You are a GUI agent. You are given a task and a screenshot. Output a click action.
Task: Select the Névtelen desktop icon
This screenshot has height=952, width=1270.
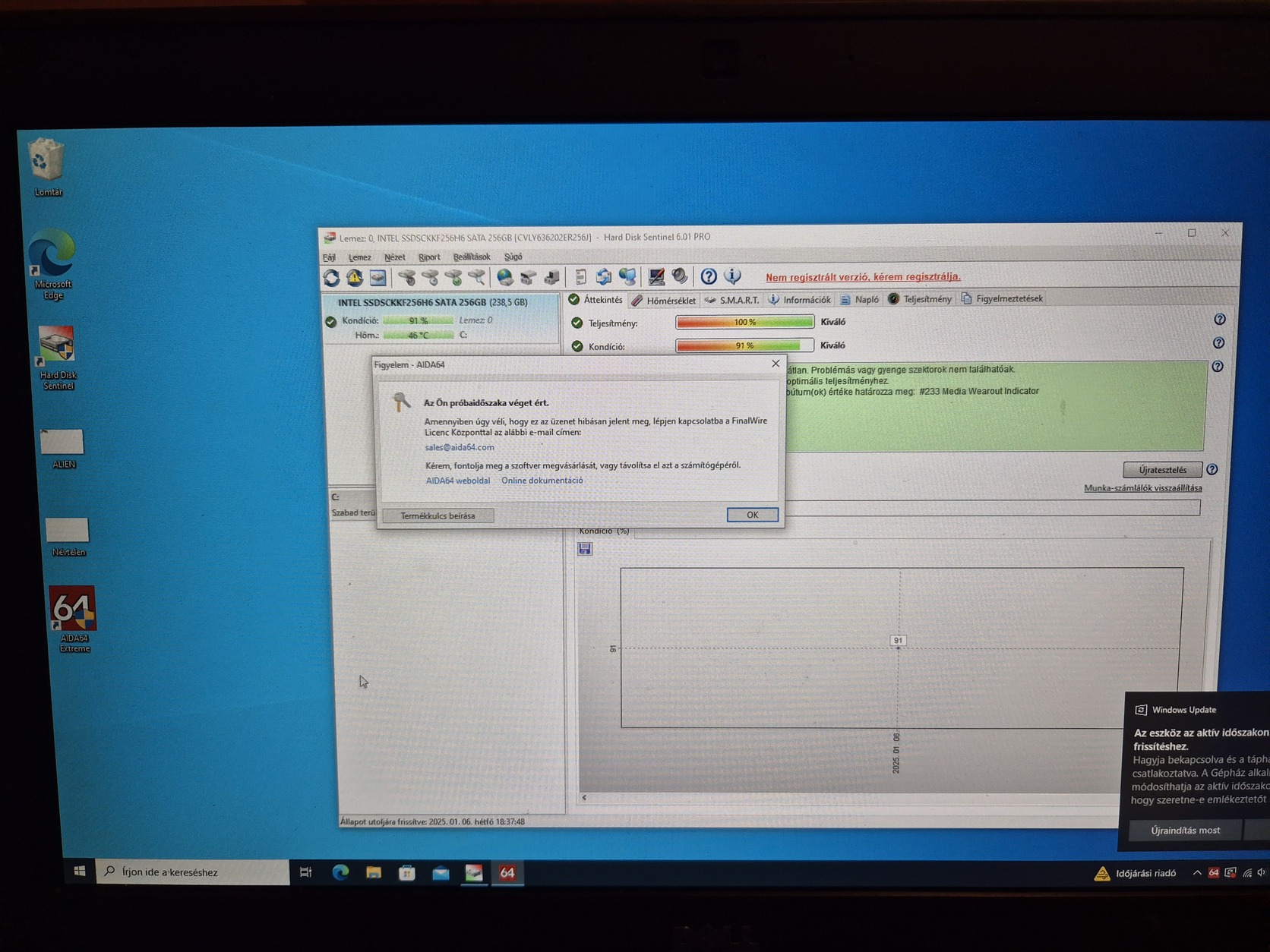(68, 537)
